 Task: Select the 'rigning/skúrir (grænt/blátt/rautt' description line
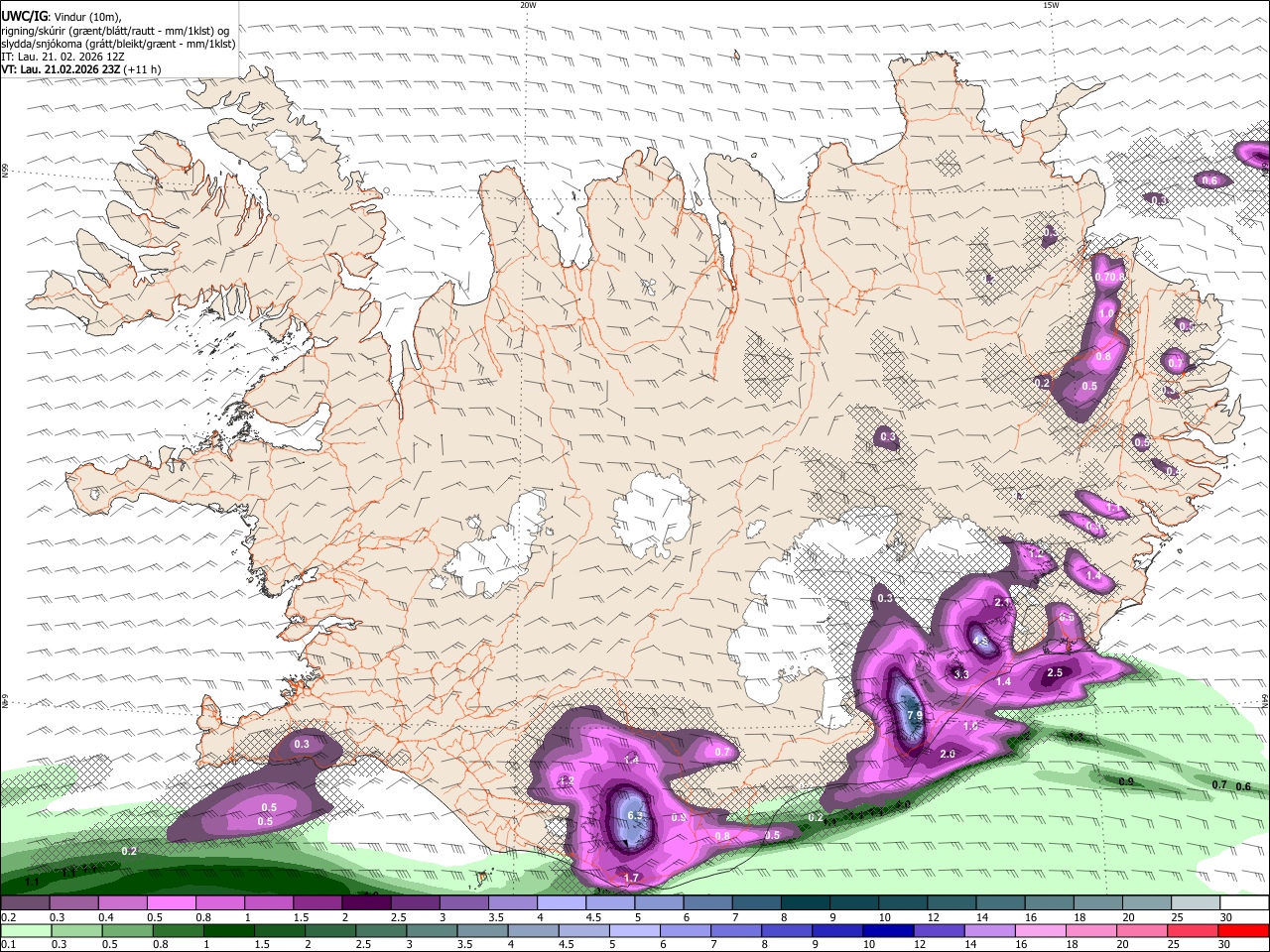click(x=115, y=30)
